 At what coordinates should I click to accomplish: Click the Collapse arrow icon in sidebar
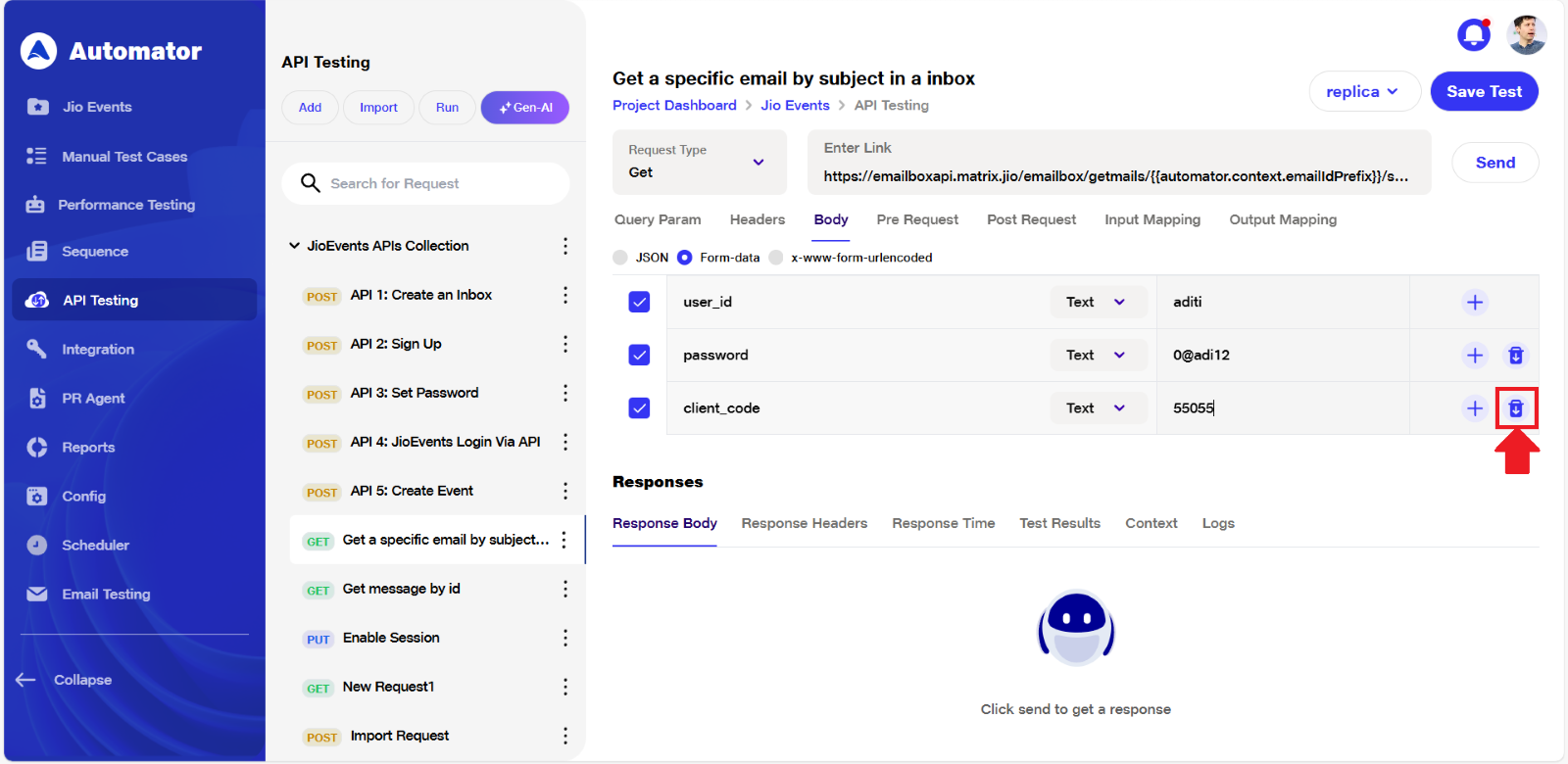pos(26,680)
